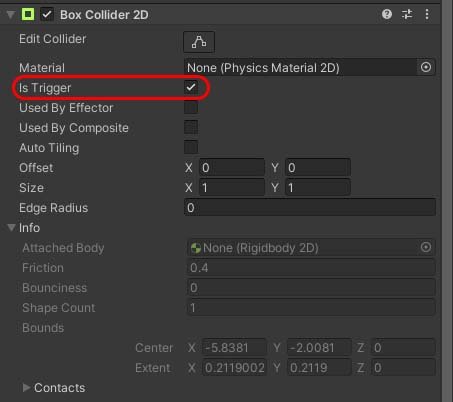Click the green Box Collider 2D component icon
Viewport: 453px width, 402px height.
coord(28,14)
